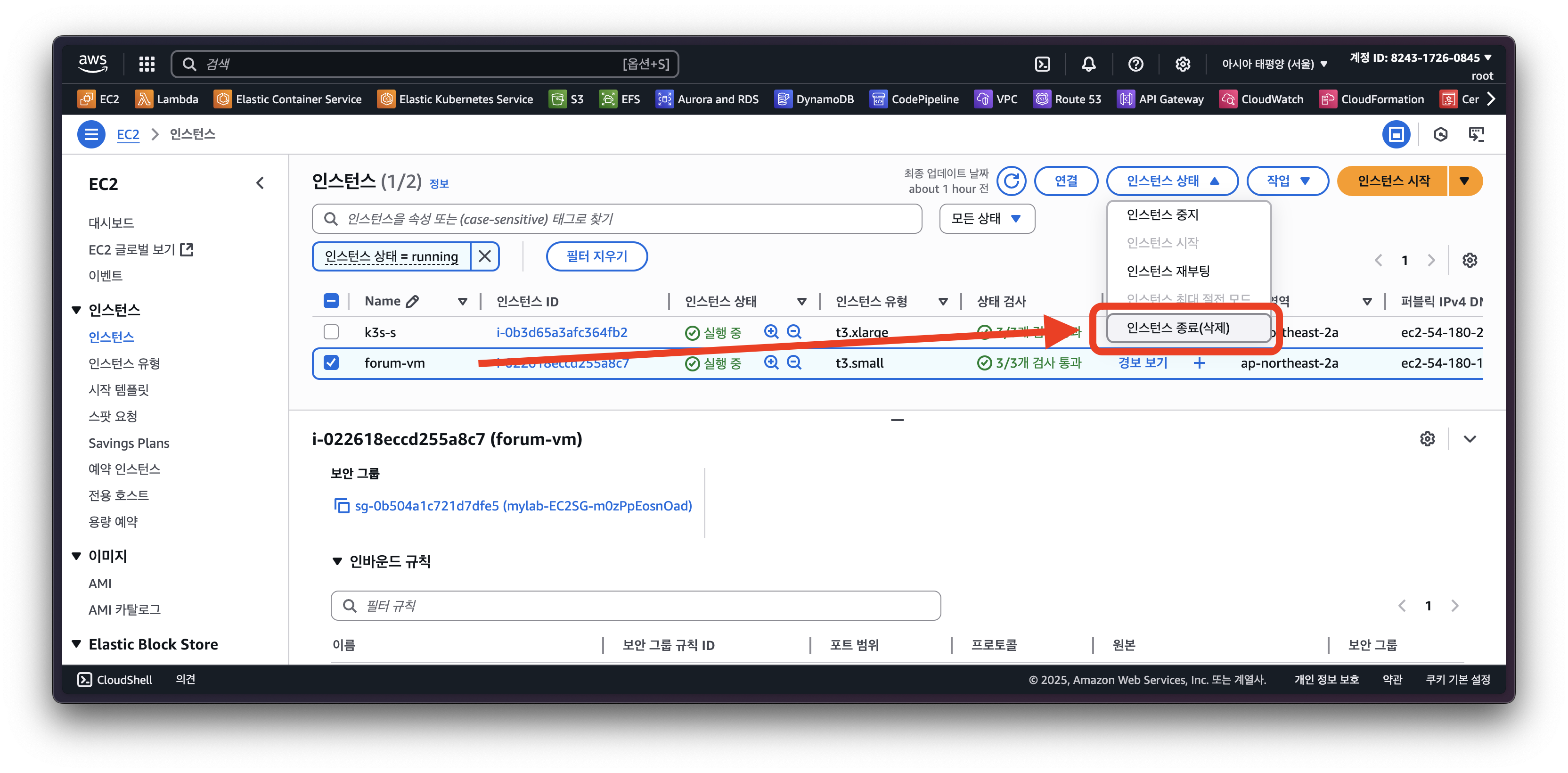Image resolution: width=1568 pixels, height=773 pixels.
Task: Copy security group ID sg-0b504a1c721d7dfe5
Action: 342,506
